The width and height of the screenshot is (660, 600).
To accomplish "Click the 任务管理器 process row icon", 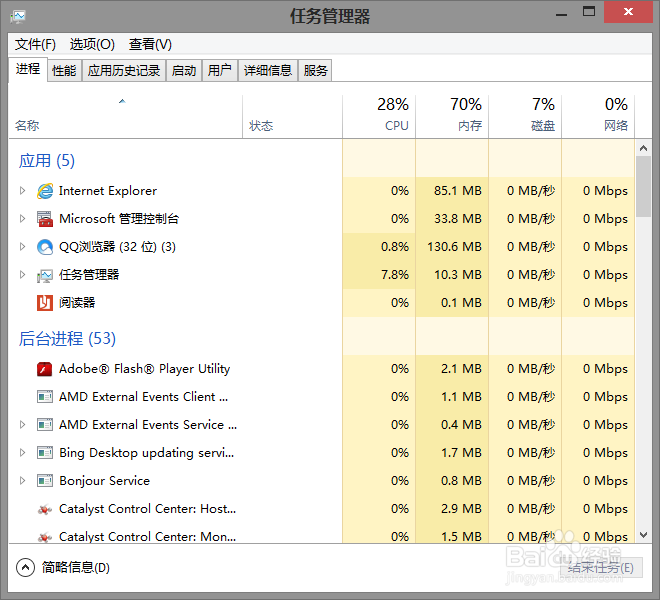I will tap(45, 275).
